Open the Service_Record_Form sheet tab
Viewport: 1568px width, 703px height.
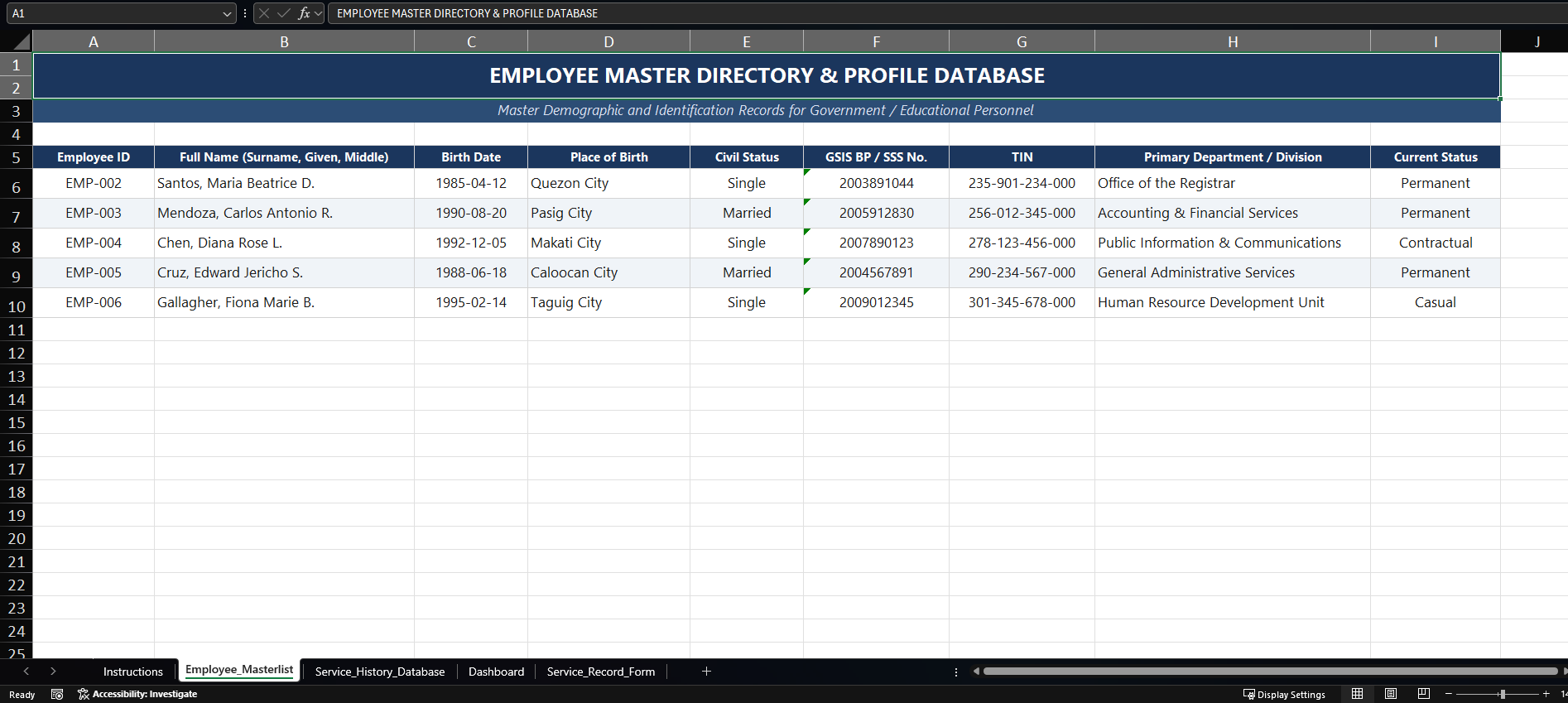601,672
